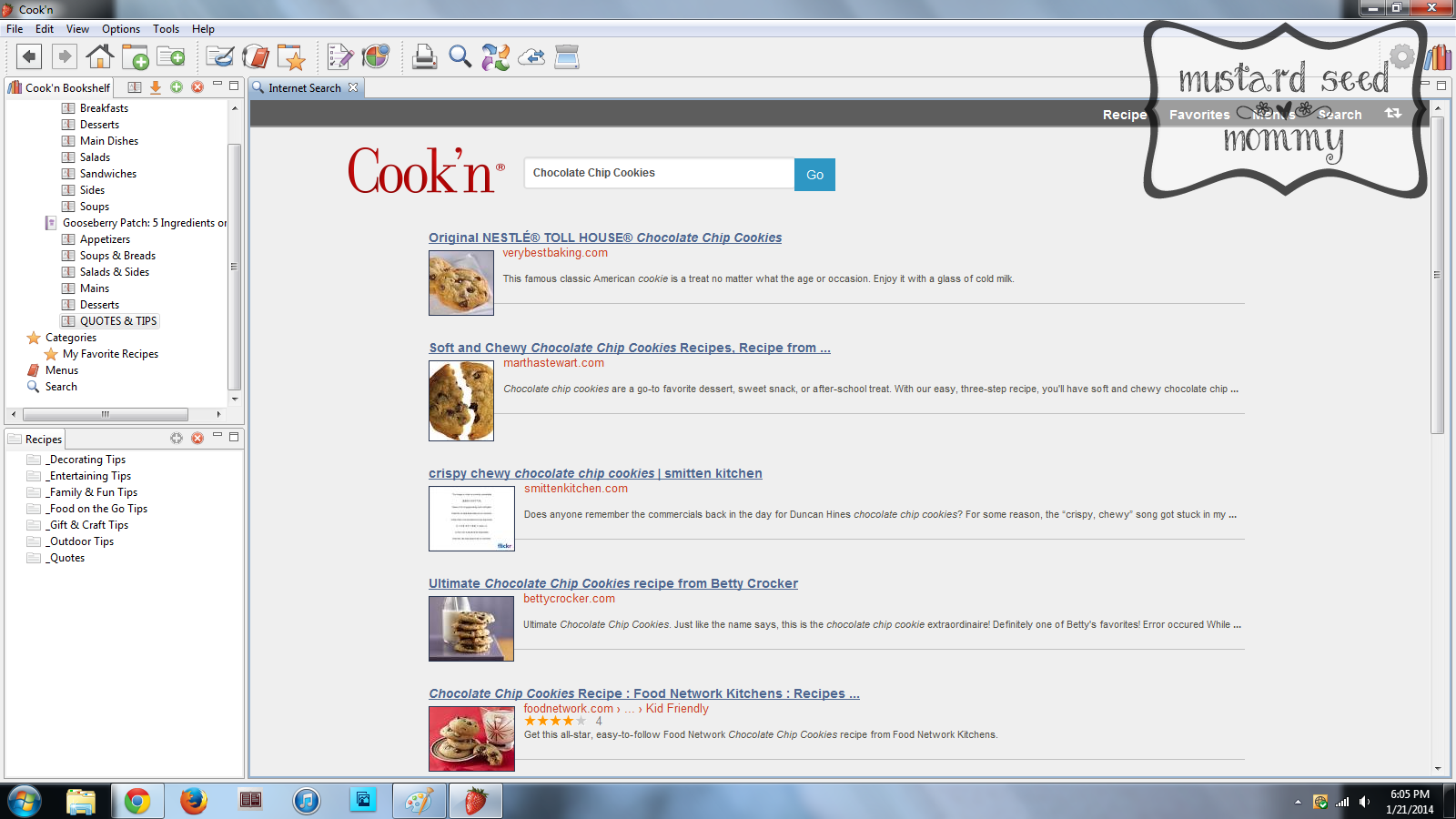Click the Bookshelf tree scroll-right arrow
This screenshot has height=819, width=1456.
[x=218, y=414]
